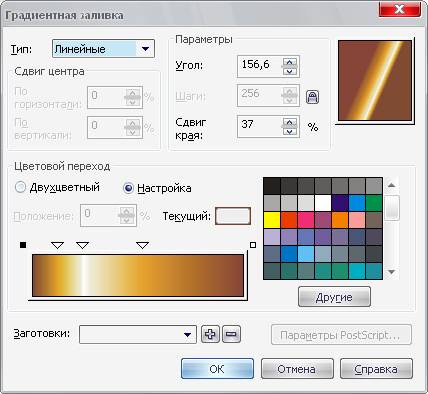Pick the yellow swatch in the palette
Screen dimensions: 428x394
(272, 220)
